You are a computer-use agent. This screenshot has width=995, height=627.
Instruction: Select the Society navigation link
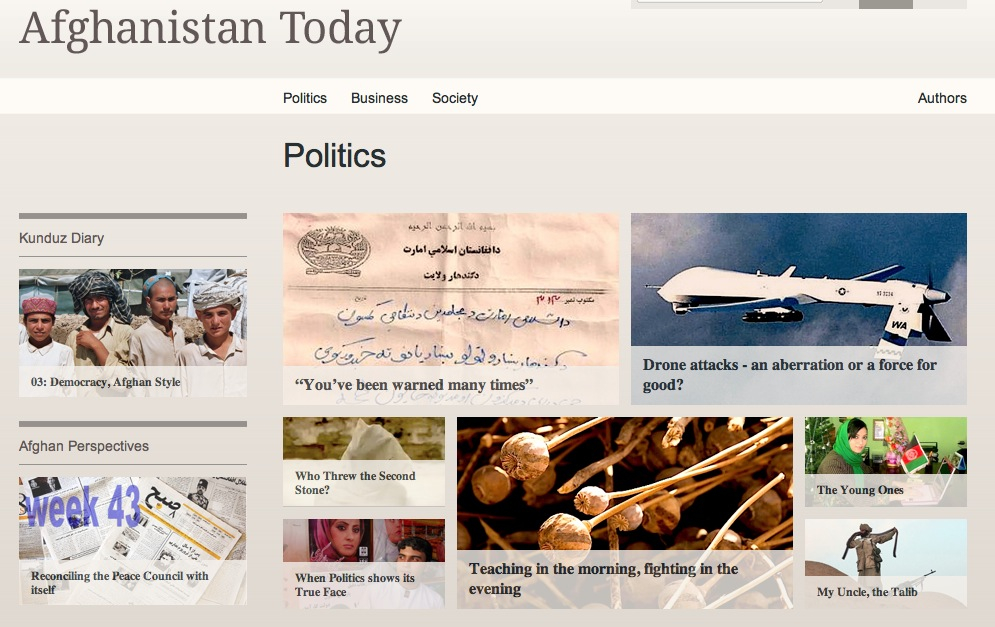tap(455, 98)
